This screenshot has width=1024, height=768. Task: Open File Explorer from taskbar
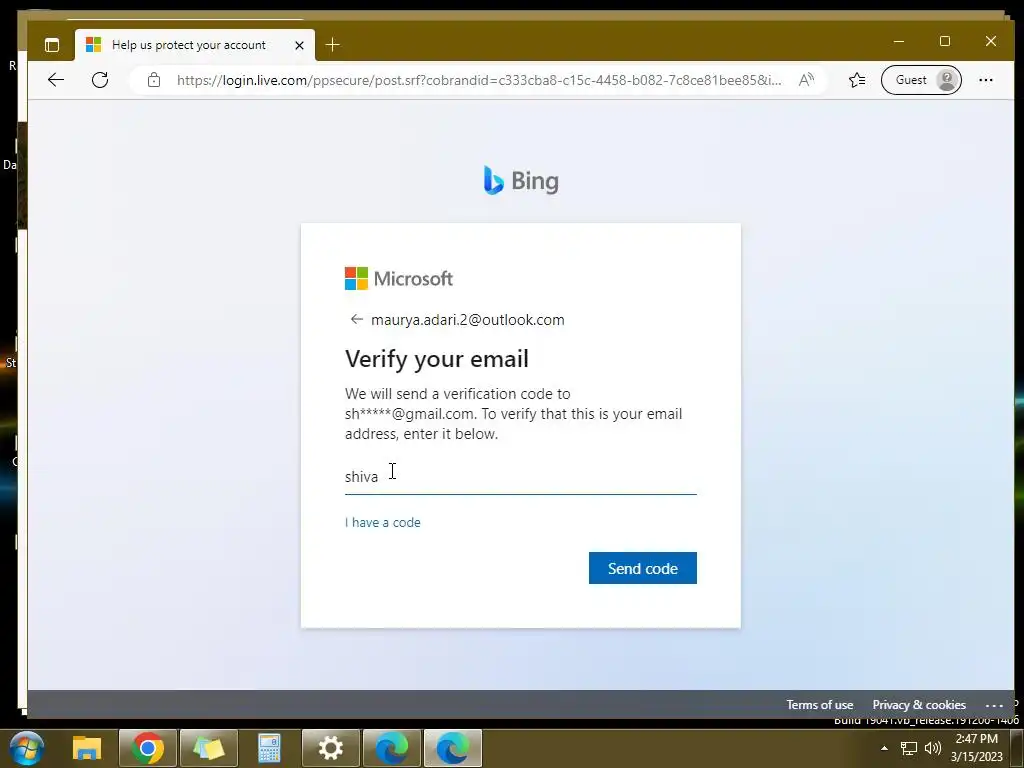click(x=87, y=748)
